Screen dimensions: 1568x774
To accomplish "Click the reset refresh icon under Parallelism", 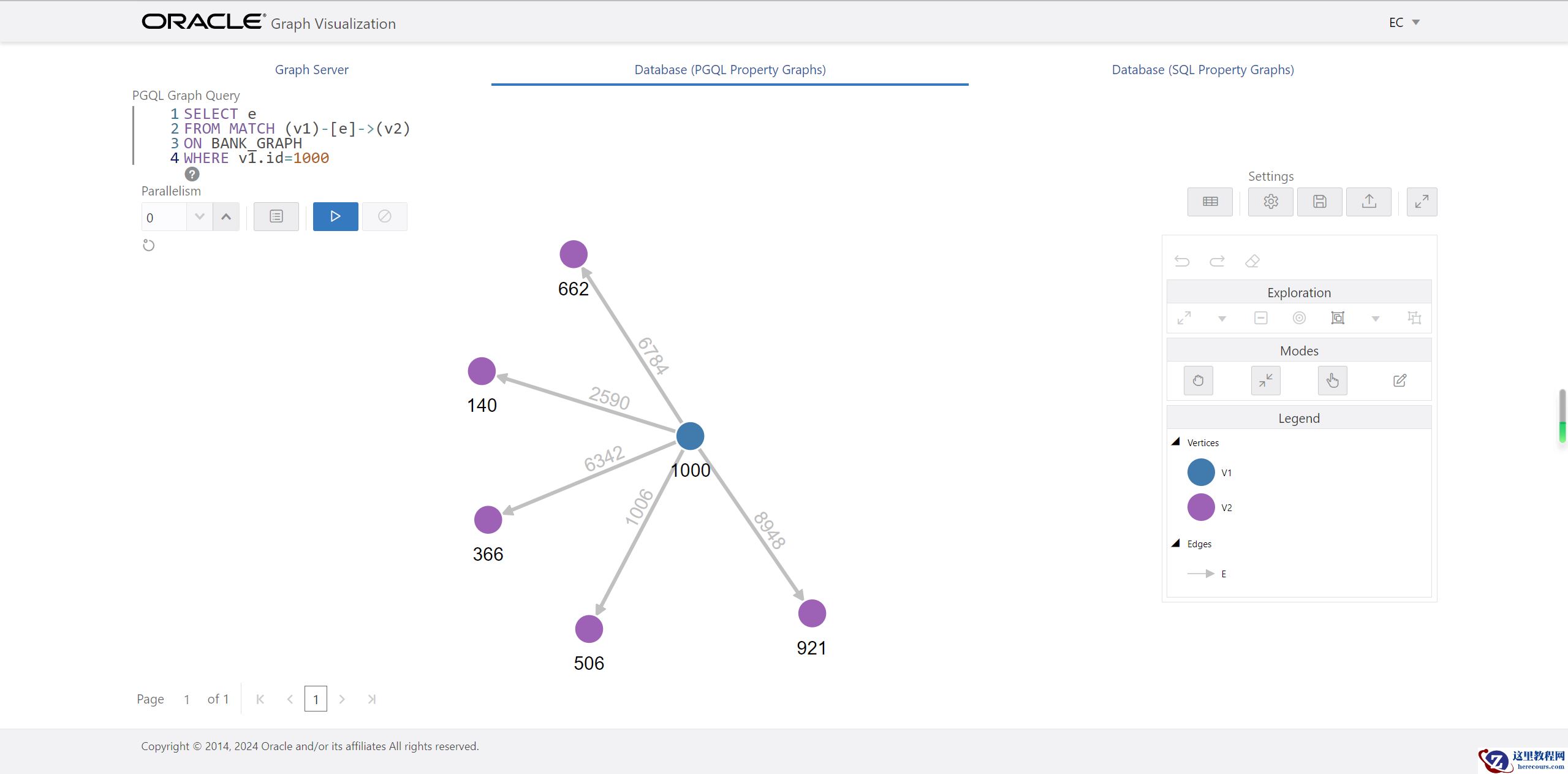I will pyautogui.click(x=148, y=246).
